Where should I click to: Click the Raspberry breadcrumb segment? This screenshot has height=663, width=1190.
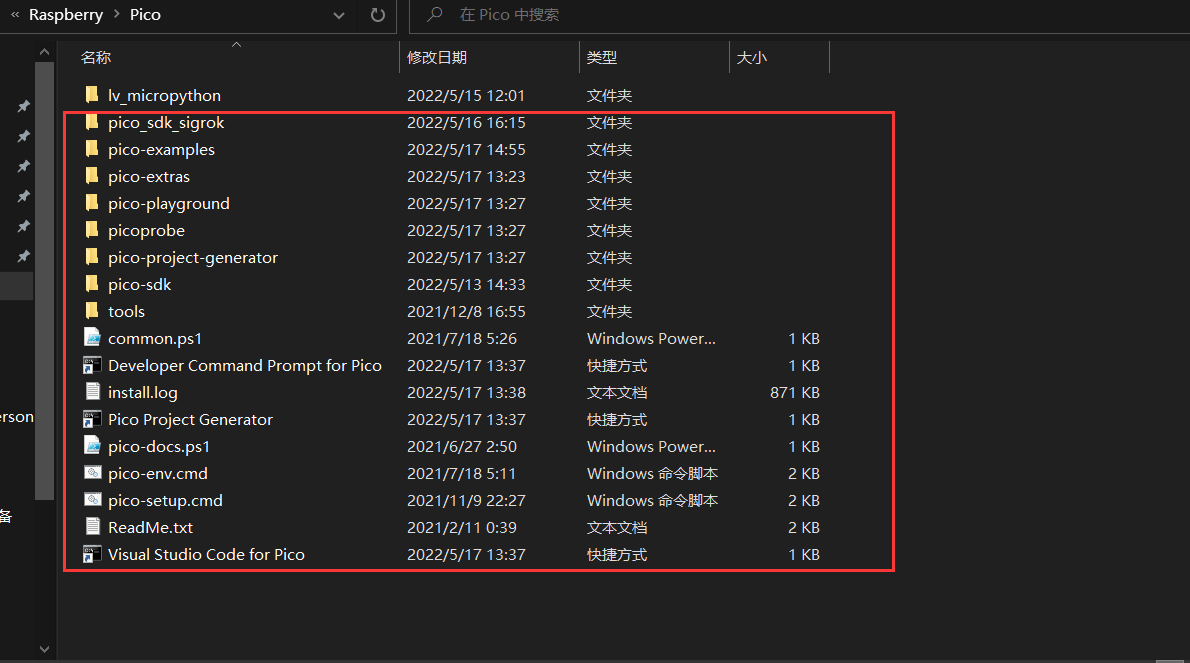66,14
